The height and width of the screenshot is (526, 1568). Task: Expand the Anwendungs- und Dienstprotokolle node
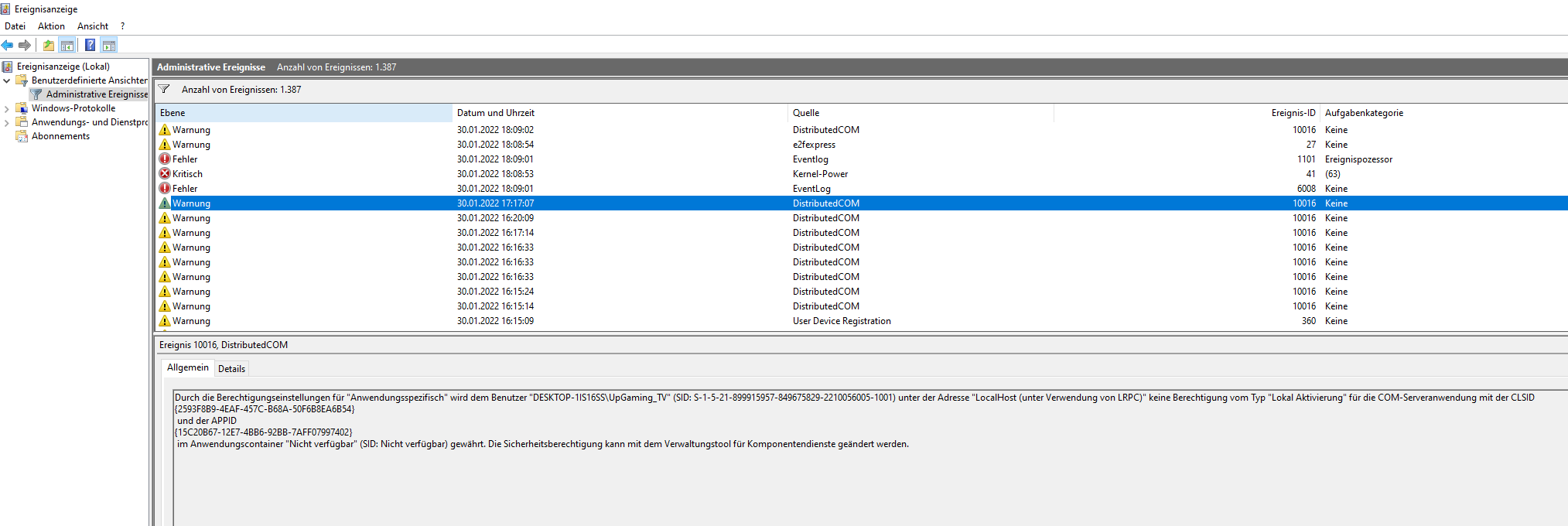click(7, 122)
